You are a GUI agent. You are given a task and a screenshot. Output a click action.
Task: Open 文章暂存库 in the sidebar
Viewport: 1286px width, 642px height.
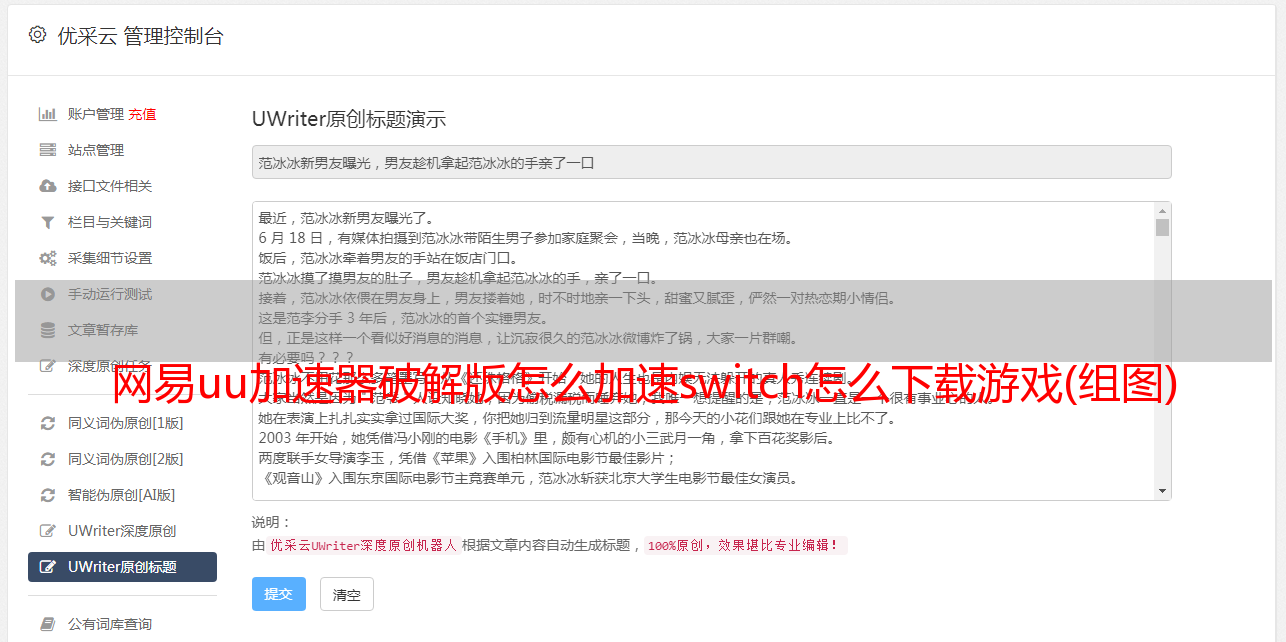[103, 330]
